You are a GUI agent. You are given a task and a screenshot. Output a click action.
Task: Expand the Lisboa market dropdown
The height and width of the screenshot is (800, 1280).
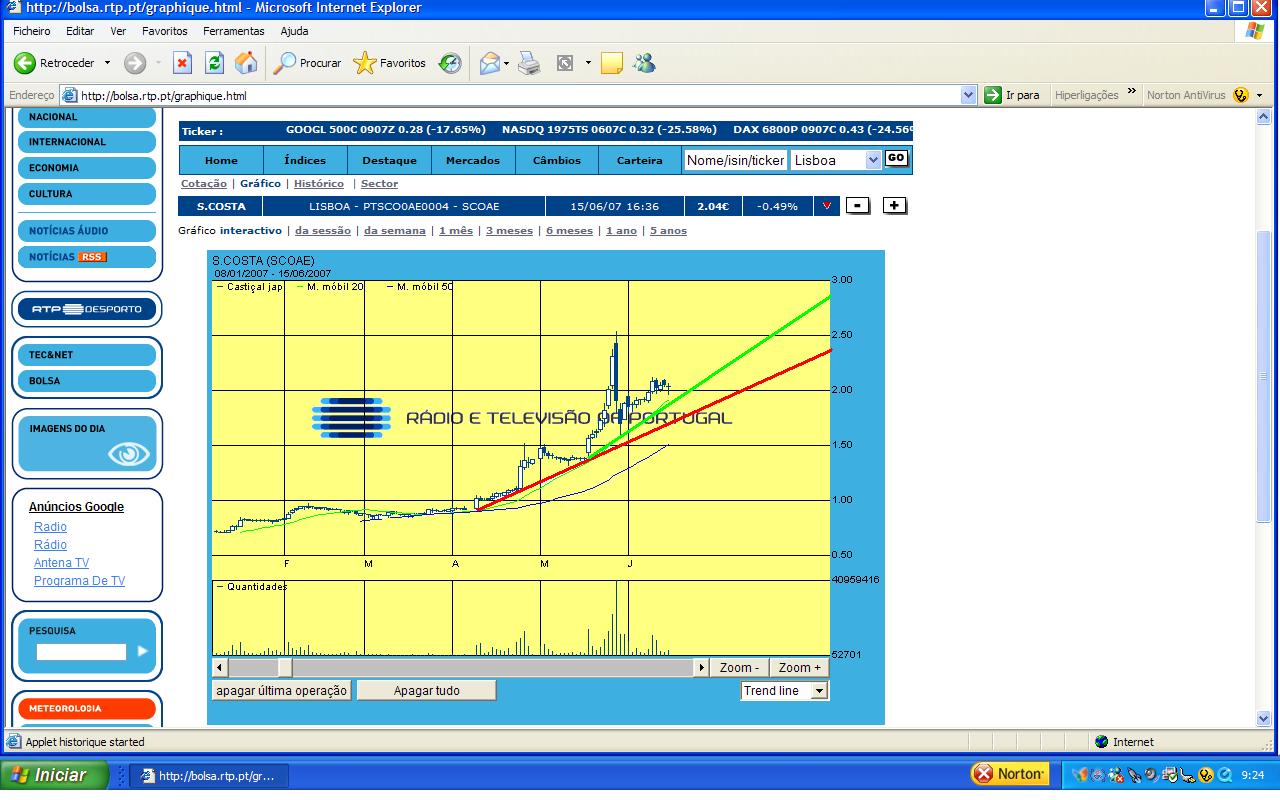(872, 160)
